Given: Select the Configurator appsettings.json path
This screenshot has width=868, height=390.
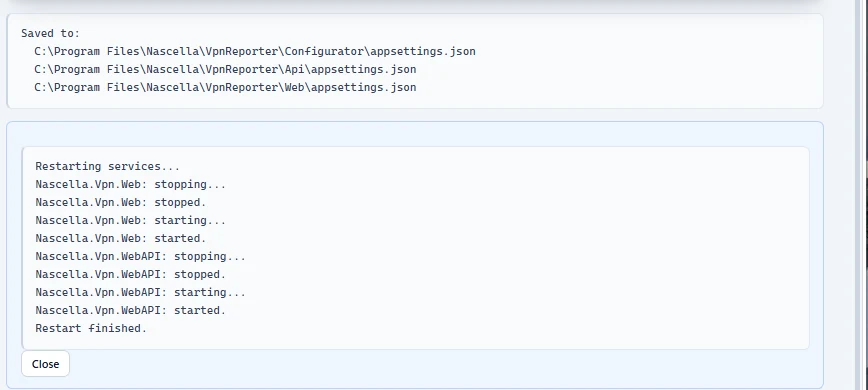Looking at the screenshot, I should [255, 51].
